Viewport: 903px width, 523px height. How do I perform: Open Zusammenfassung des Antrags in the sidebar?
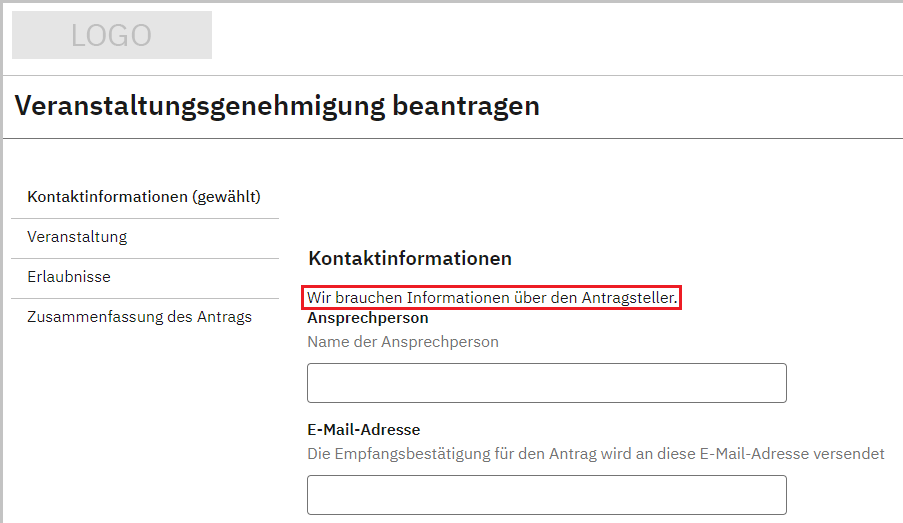click(x=139, y=317)
